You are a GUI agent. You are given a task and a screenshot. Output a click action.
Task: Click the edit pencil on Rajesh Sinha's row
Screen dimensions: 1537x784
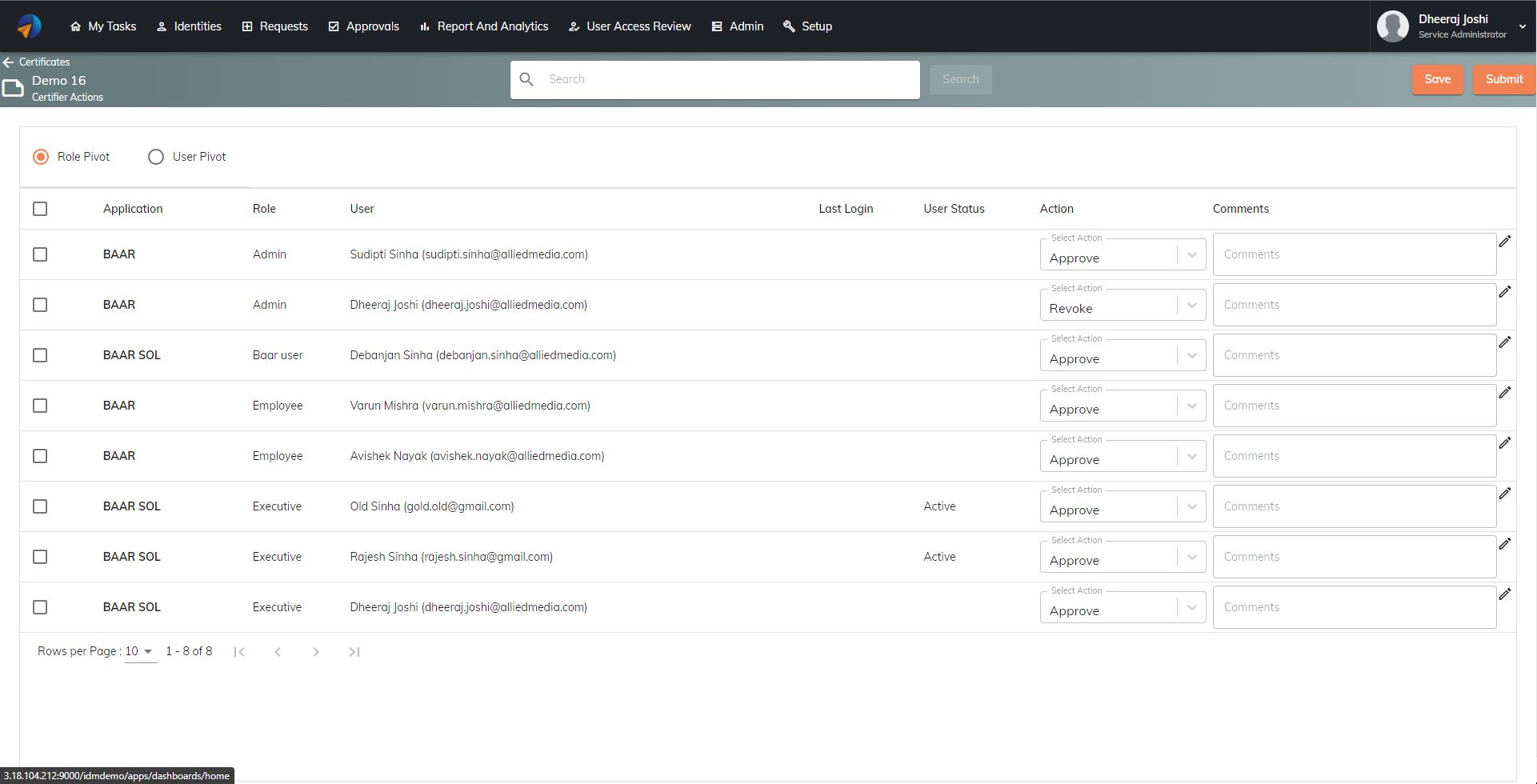point(1507,543)
